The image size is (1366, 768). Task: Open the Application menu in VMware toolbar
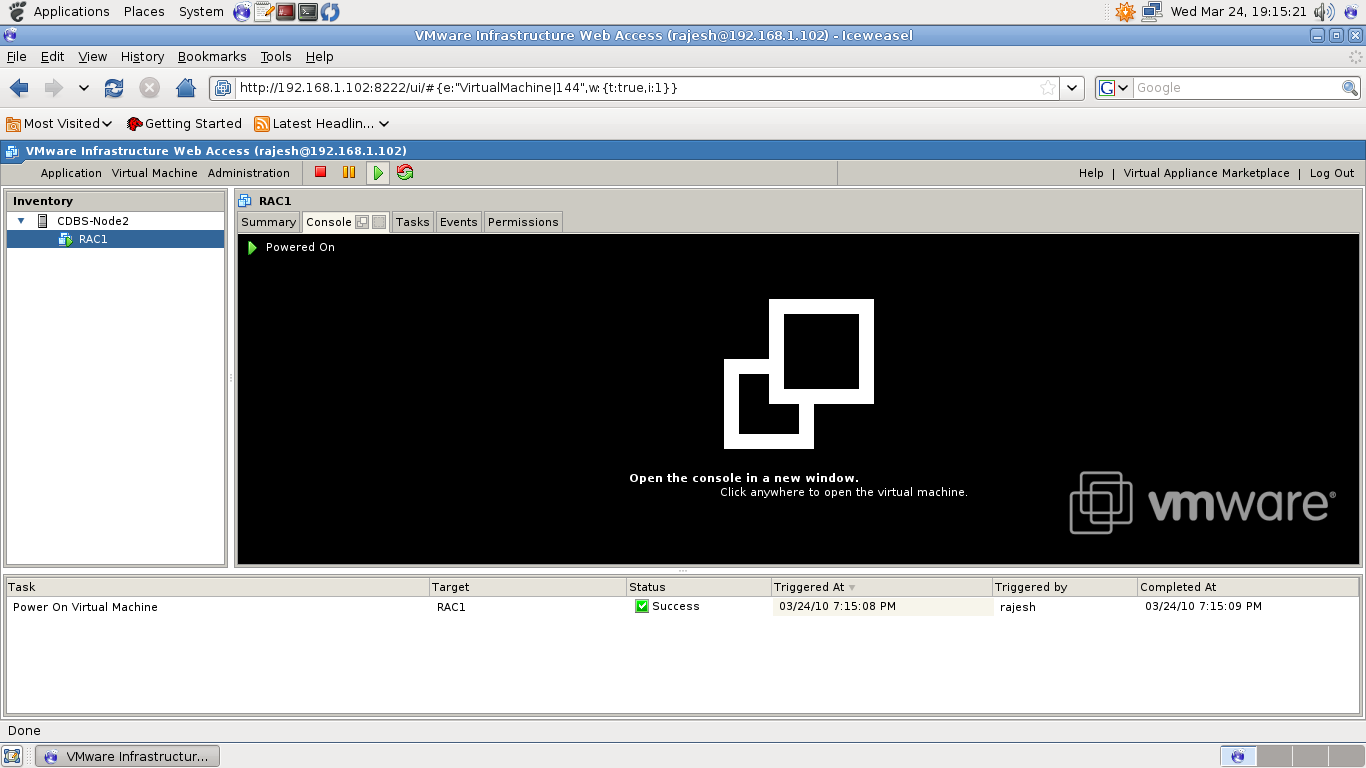point(71,173)
